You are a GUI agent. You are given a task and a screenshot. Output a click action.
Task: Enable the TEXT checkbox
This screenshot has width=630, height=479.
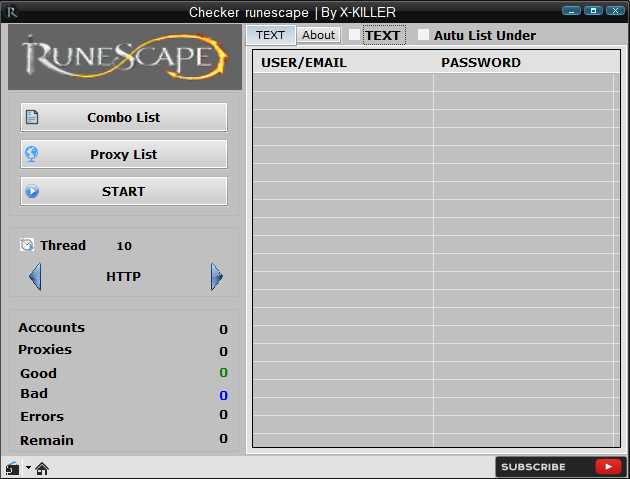tap(354, 35)
